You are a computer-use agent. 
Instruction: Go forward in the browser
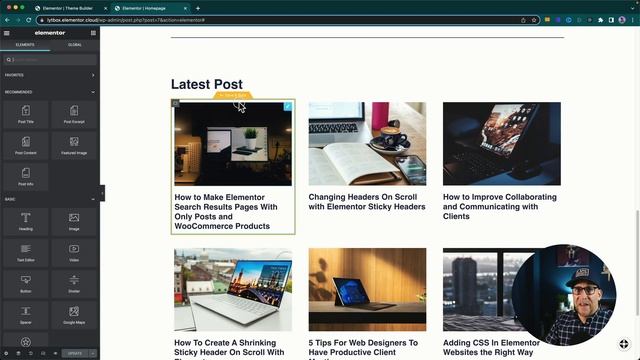pyautogui.click(x=18, y=20)
